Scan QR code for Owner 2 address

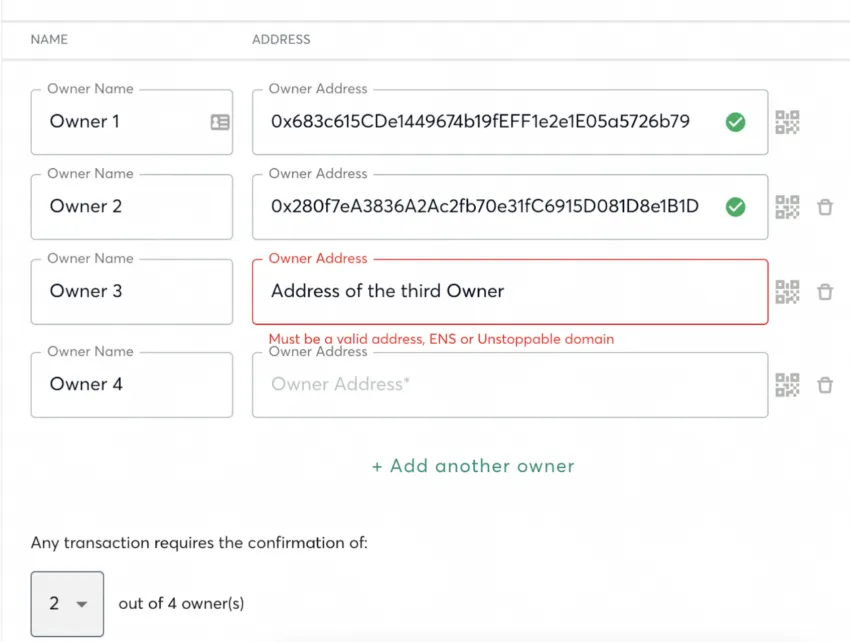(787, 207)
